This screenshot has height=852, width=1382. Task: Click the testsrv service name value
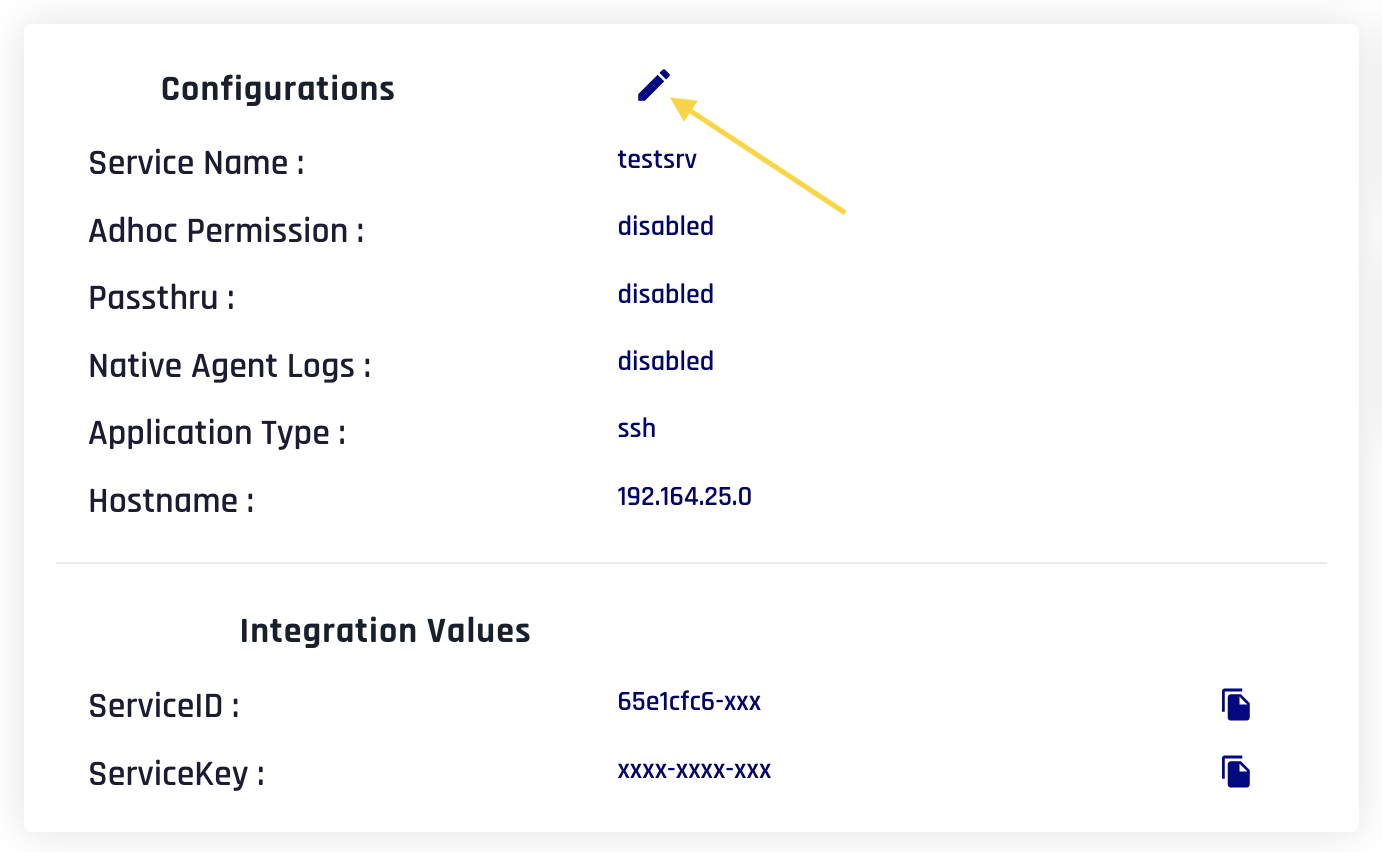pos(657,159)
